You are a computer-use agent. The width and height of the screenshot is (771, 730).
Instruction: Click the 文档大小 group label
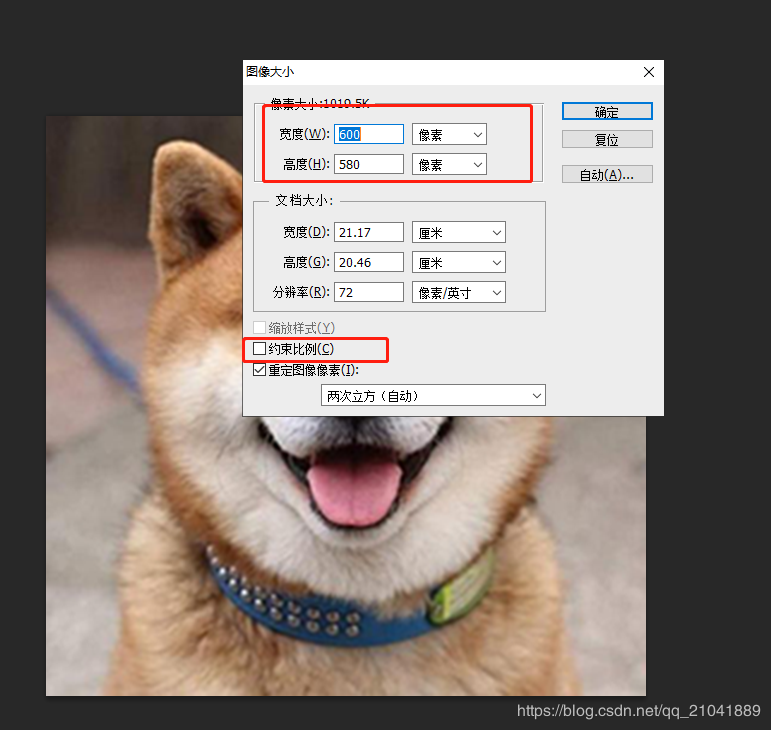click(304, 201)
